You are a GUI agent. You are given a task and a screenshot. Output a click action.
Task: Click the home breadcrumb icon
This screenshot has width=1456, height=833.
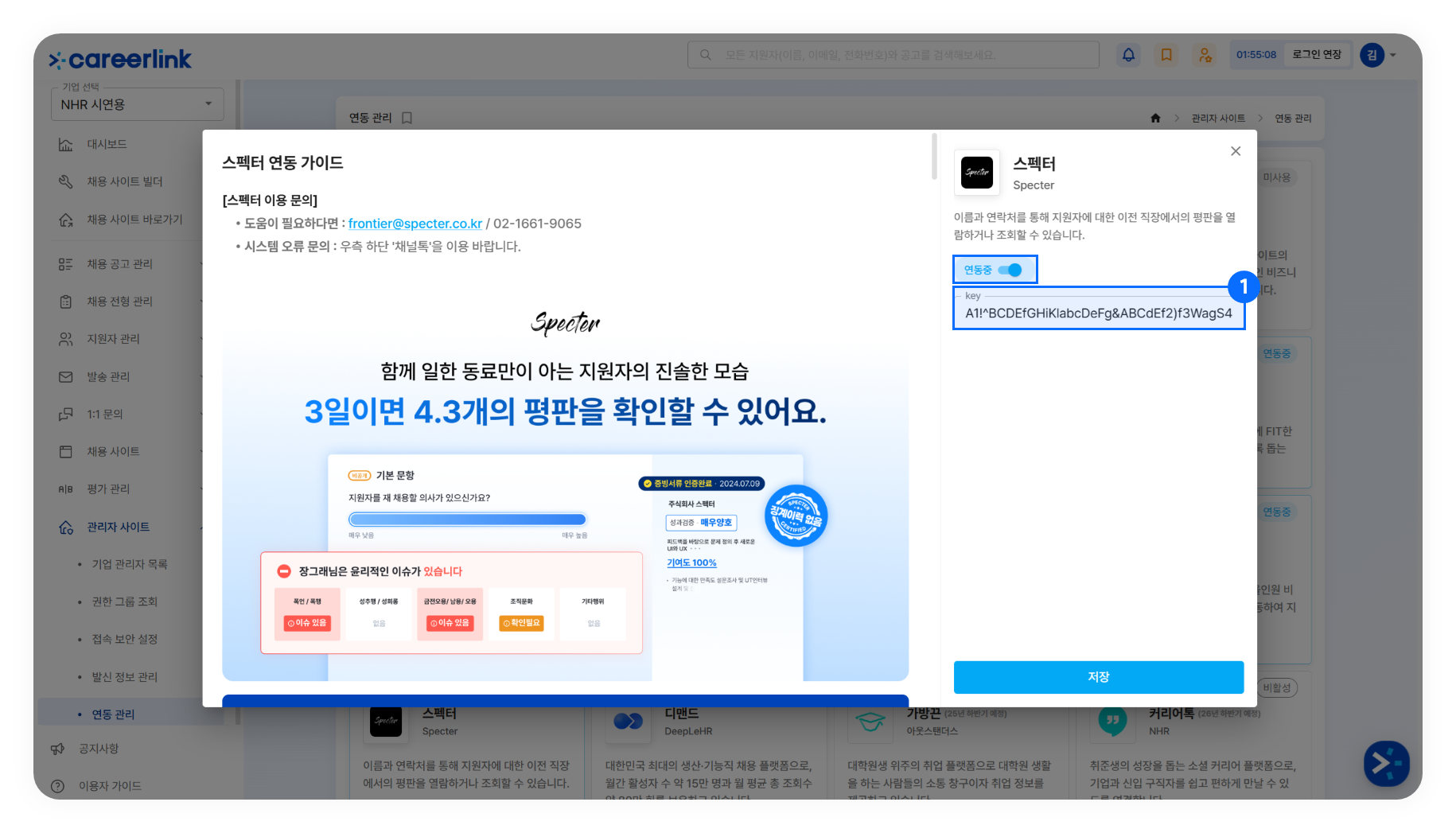1155,118
